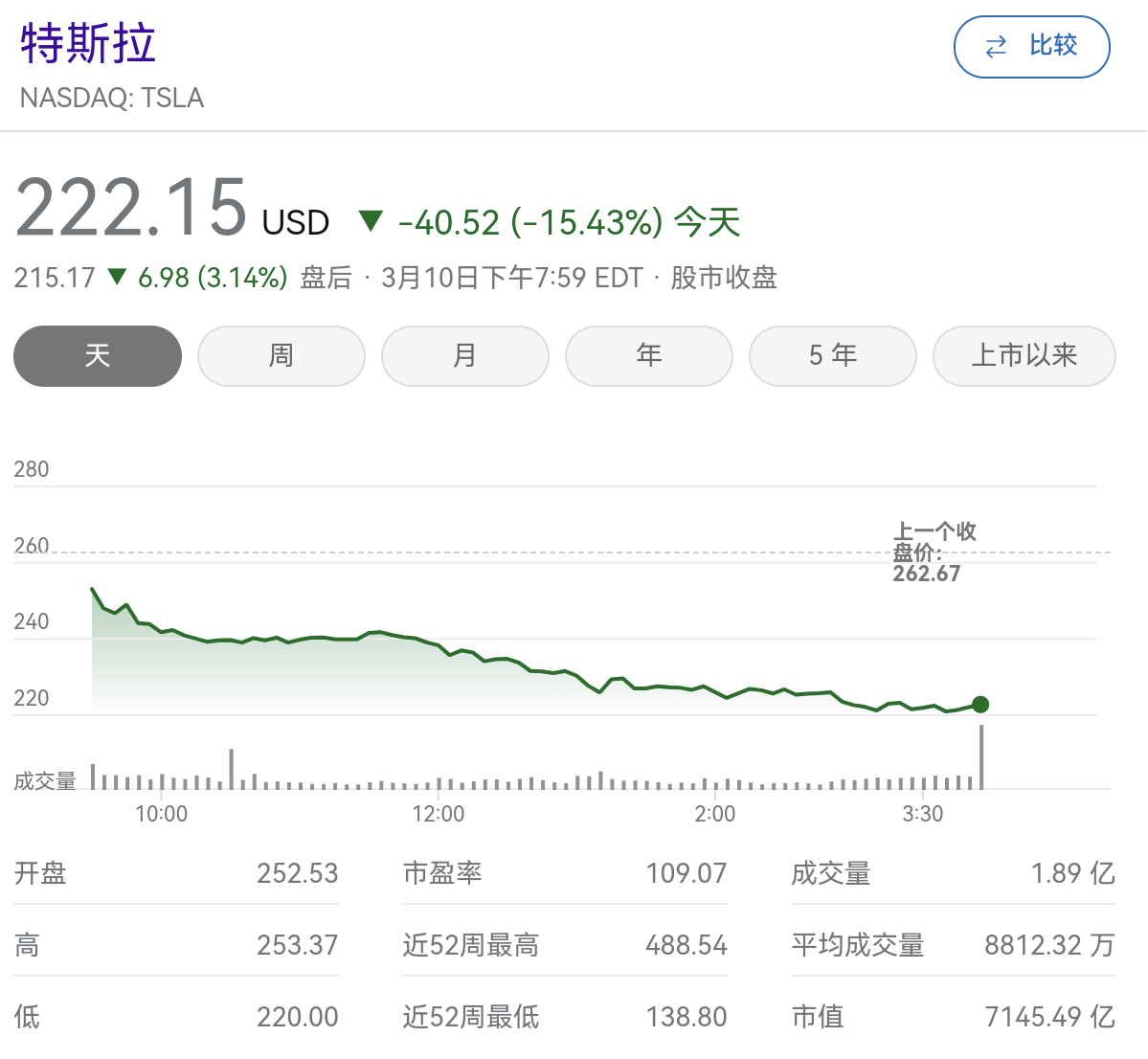This screenshot has height=1059, width=1148.
Task: Click the green current-price dot on chart
Action: [980, 705]
